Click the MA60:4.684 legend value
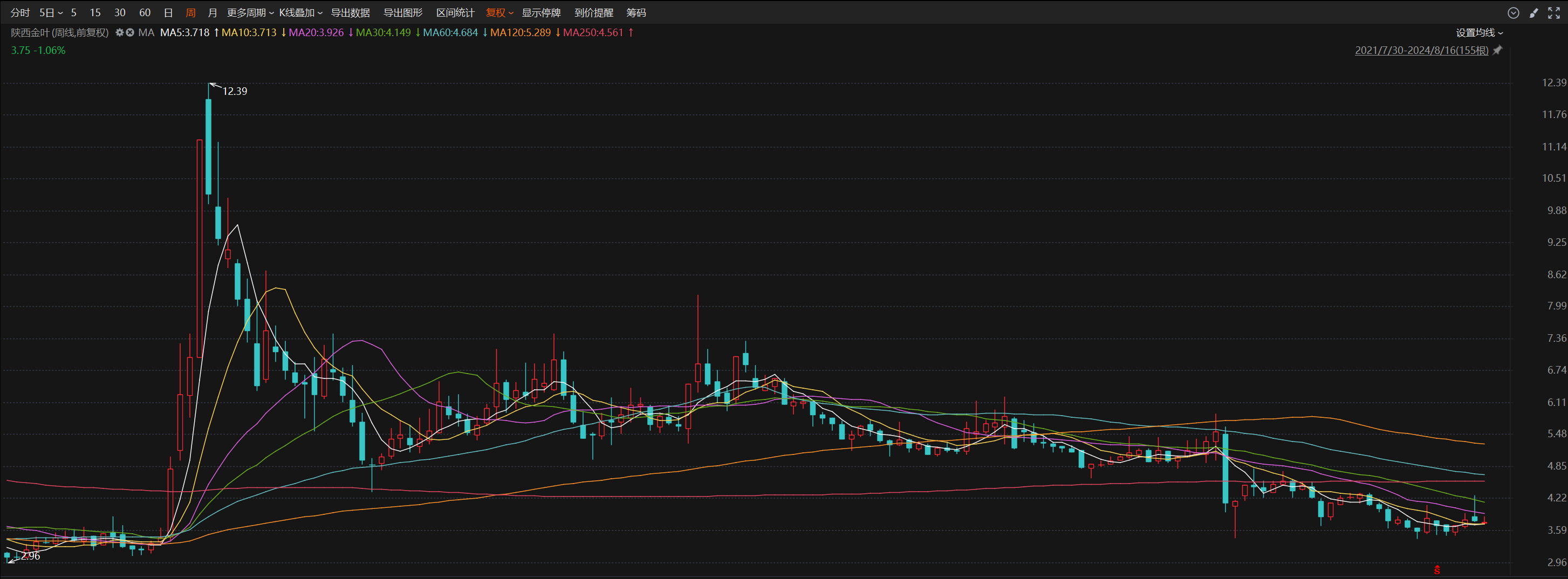 [x=450, y=33]
